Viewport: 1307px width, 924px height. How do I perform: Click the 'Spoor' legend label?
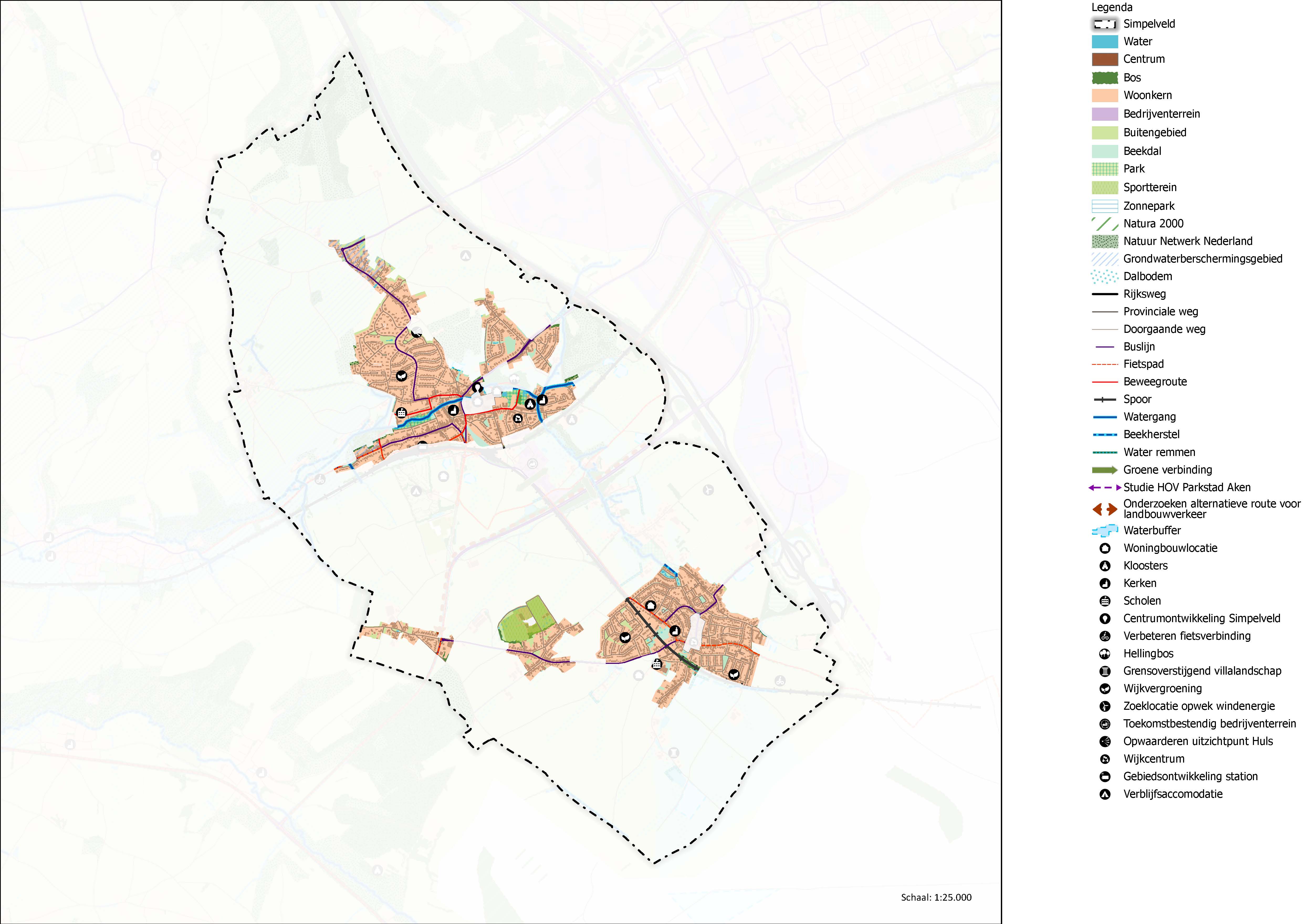[1137, 400]
